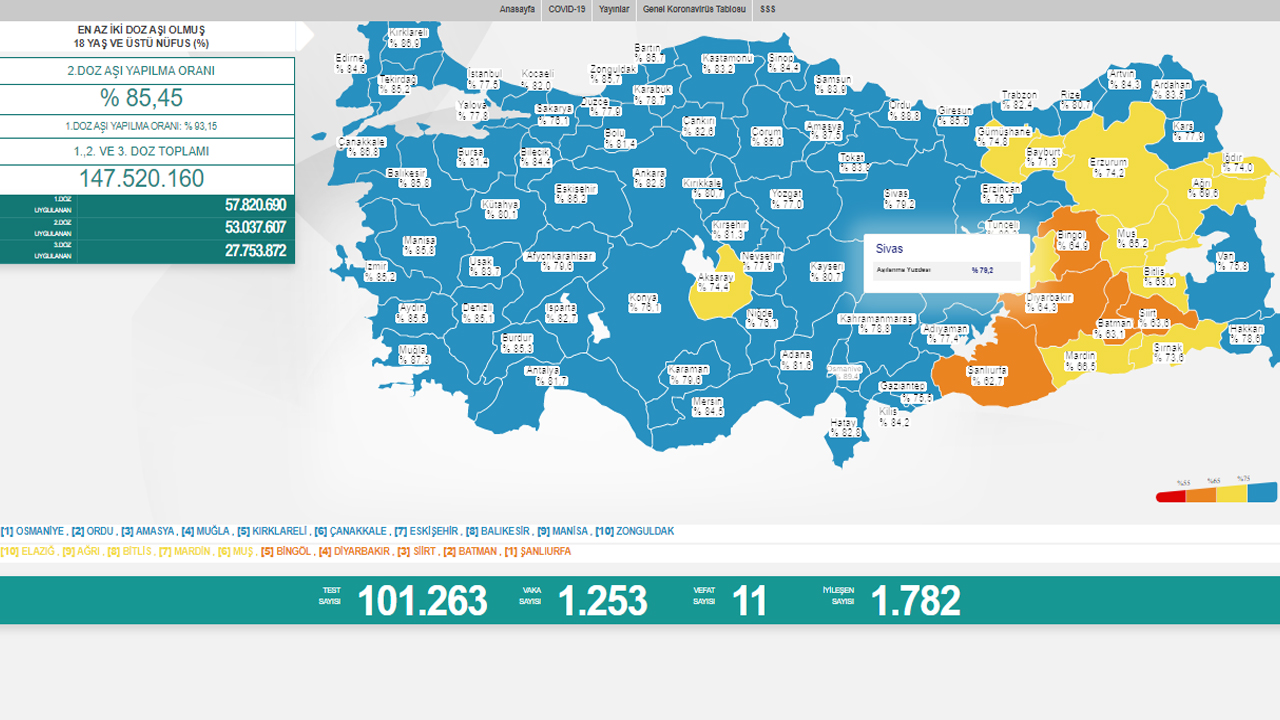Viewport: 1280px width, 720px height.
Task: Open the Anasayfa menu item
Action: [x=517, y=9]
